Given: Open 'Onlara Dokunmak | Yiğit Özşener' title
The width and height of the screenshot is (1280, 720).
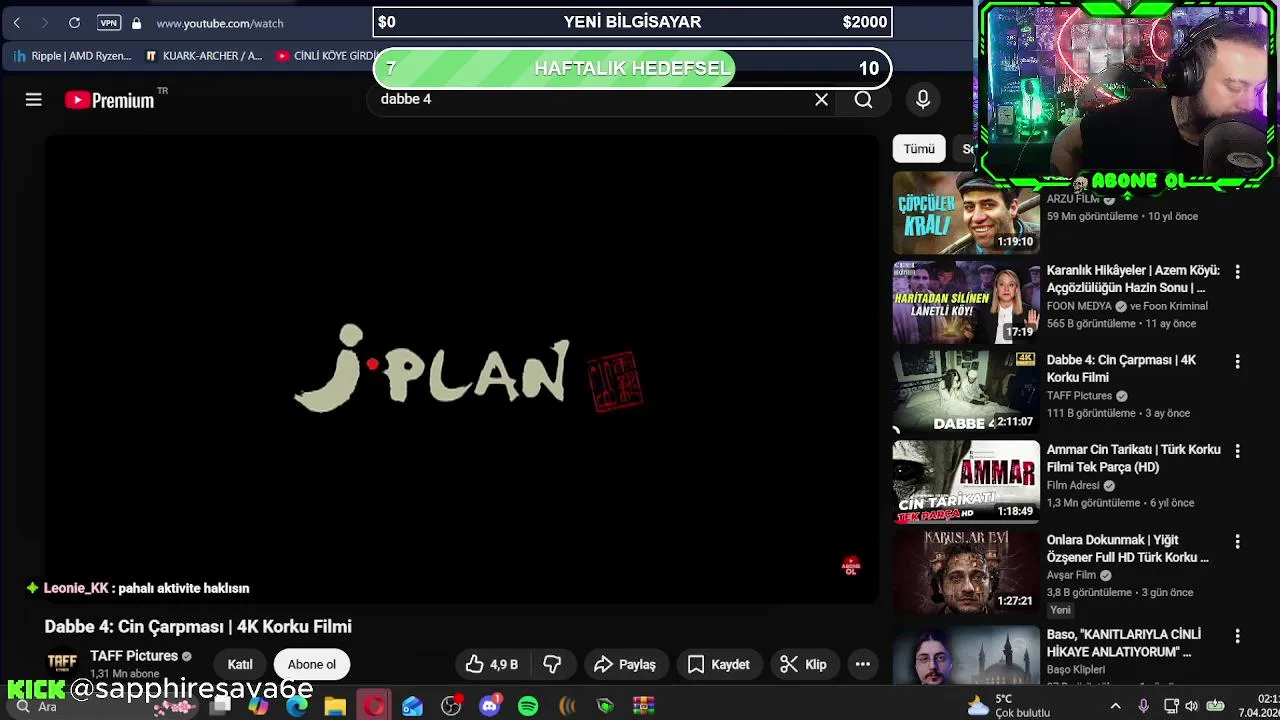Looking at the screenshot, I should point(1128,548).
